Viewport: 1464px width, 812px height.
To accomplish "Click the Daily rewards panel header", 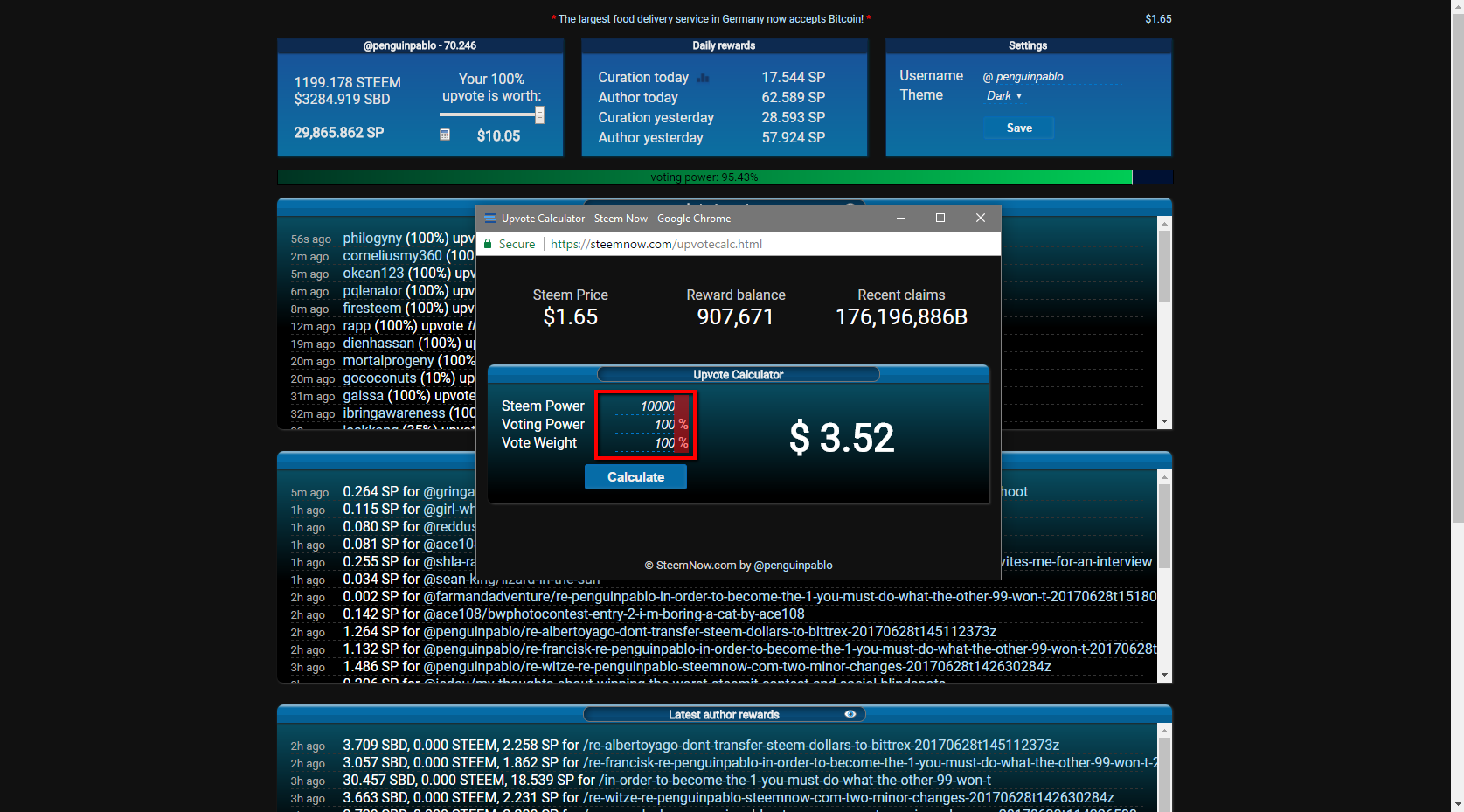I will (x=724, y=45).
